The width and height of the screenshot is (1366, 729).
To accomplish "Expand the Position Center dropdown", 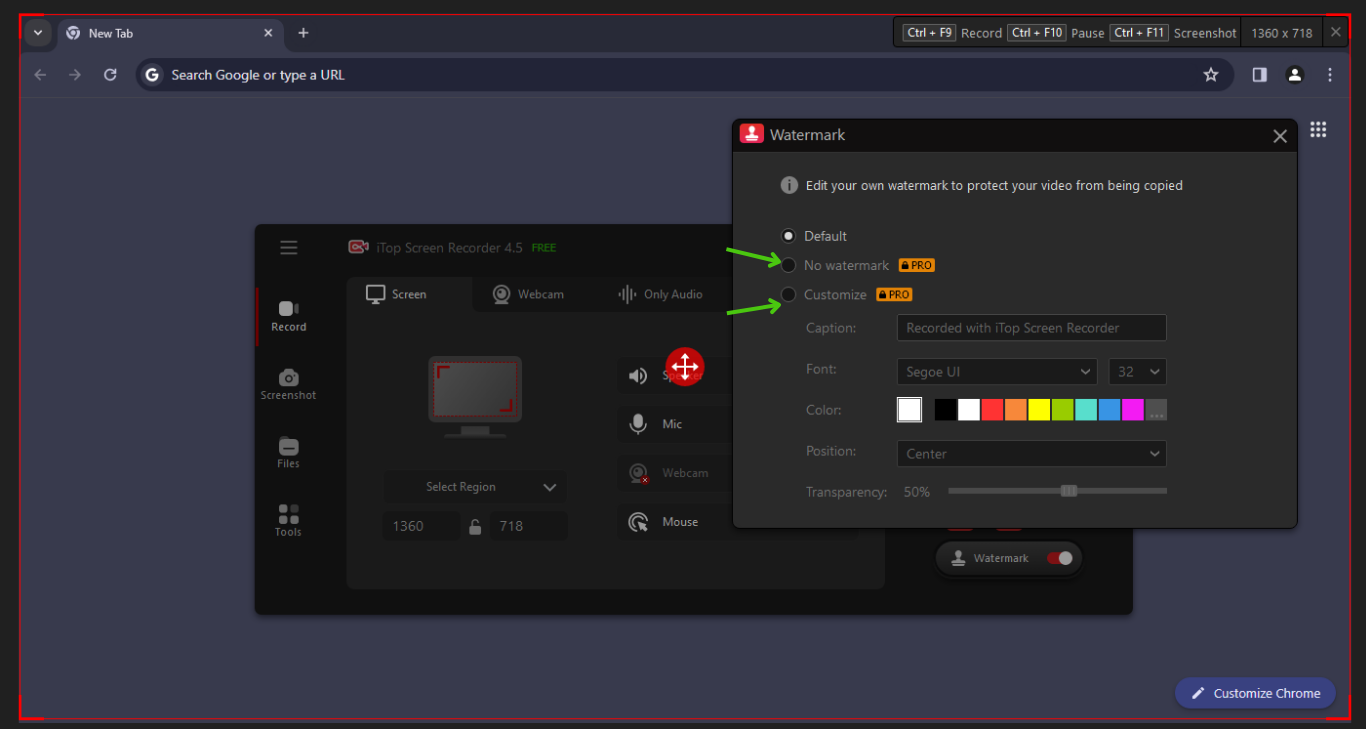I will (1030, 454).
